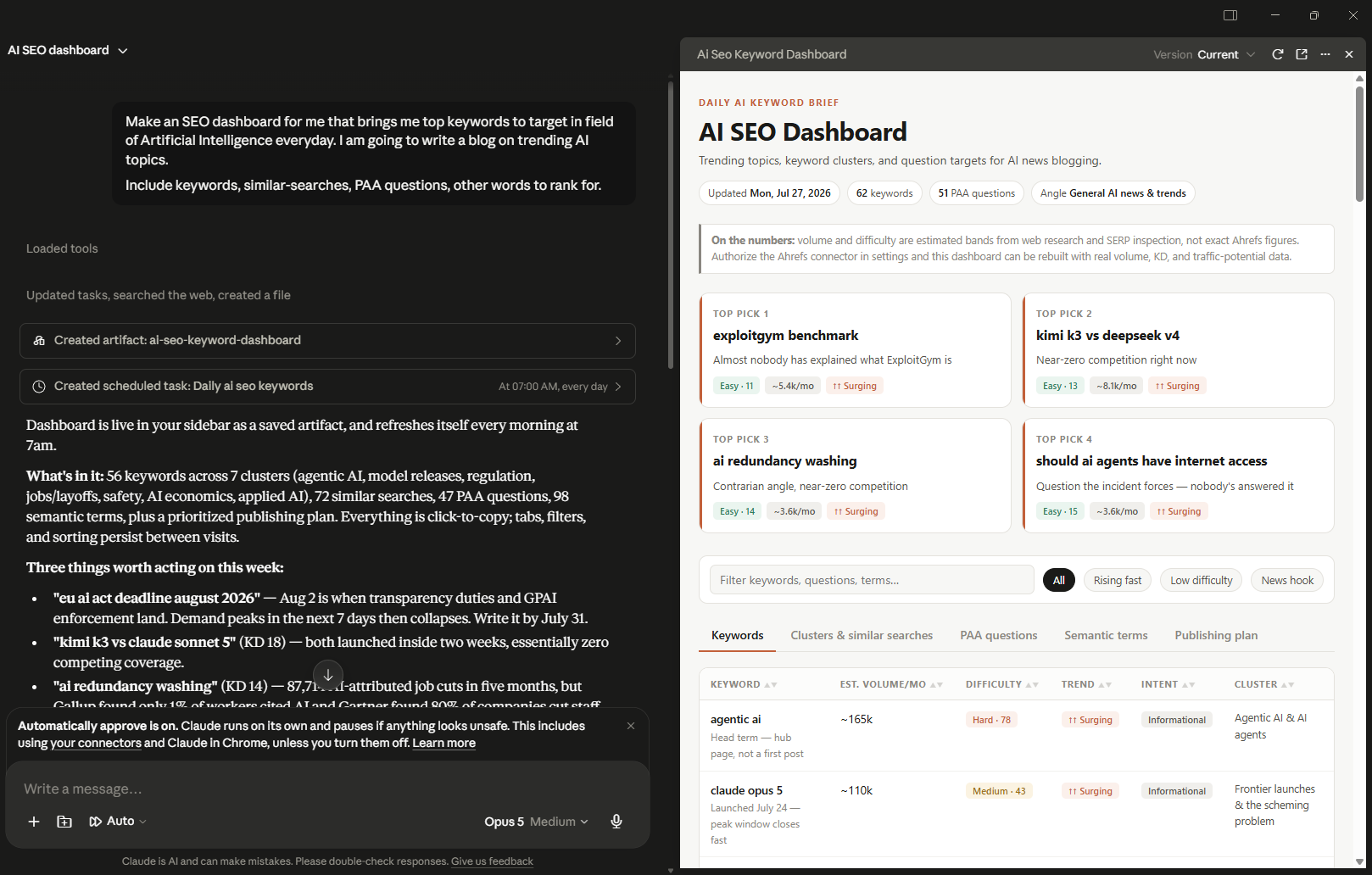Click ~8.1k/mo badge in Top Pick 2

1116,386
